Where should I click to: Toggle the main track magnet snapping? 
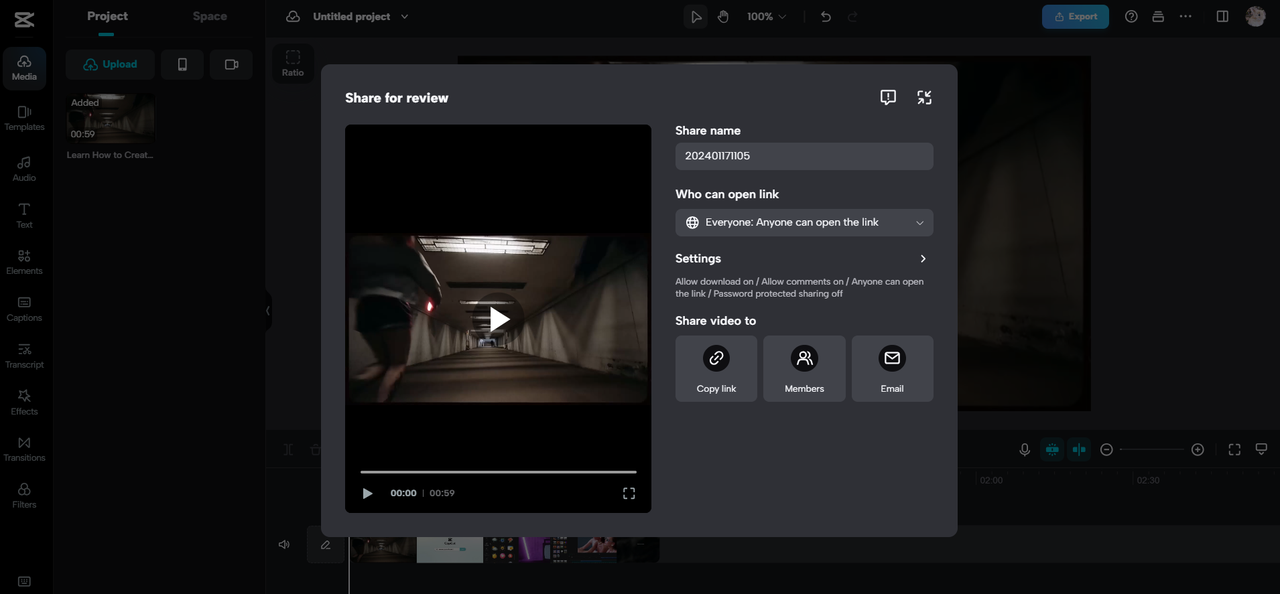click(1052, 450)
